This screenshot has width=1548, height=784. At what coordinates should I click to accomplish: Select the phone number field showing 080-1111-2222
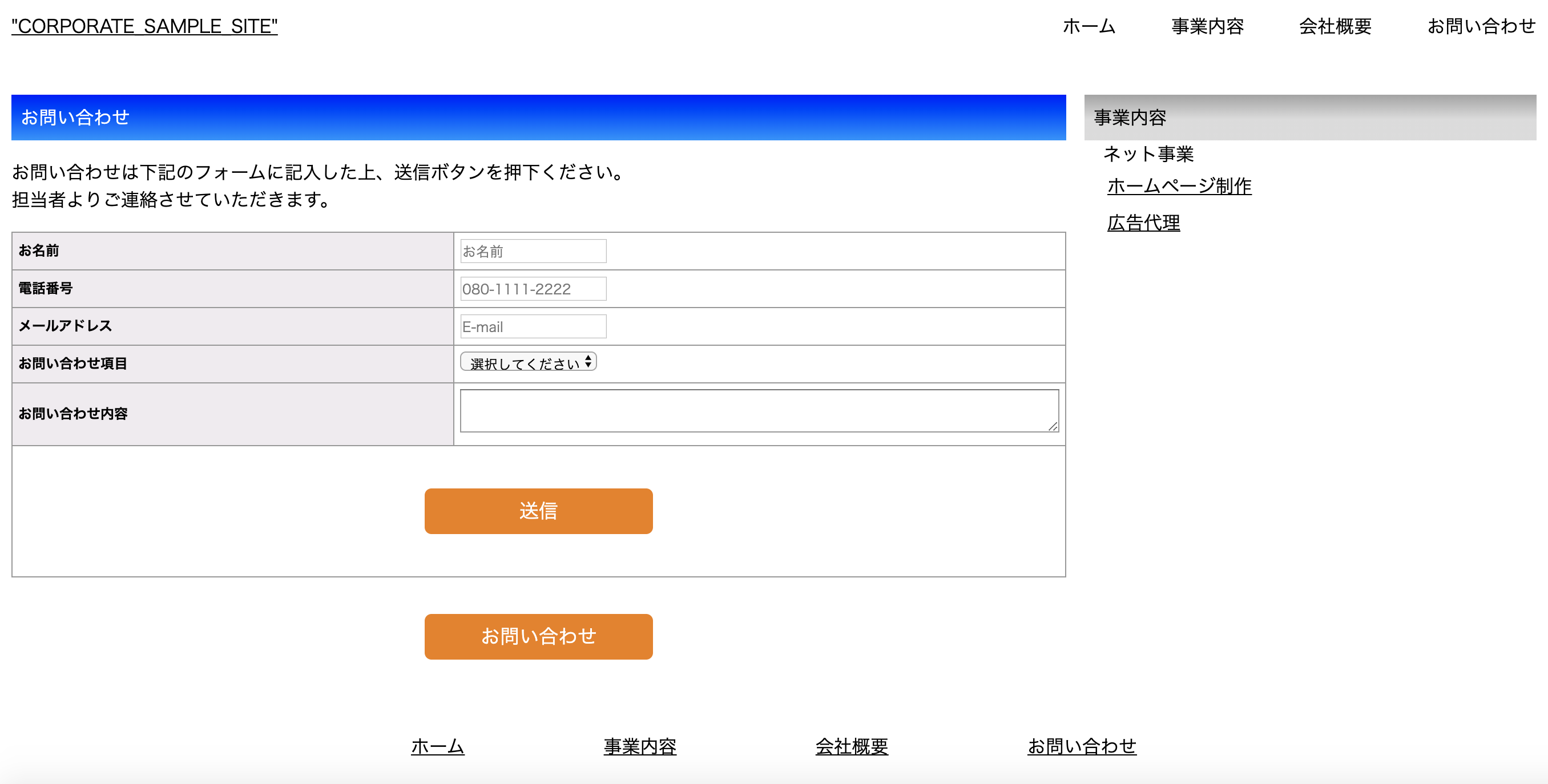point(533,288)
